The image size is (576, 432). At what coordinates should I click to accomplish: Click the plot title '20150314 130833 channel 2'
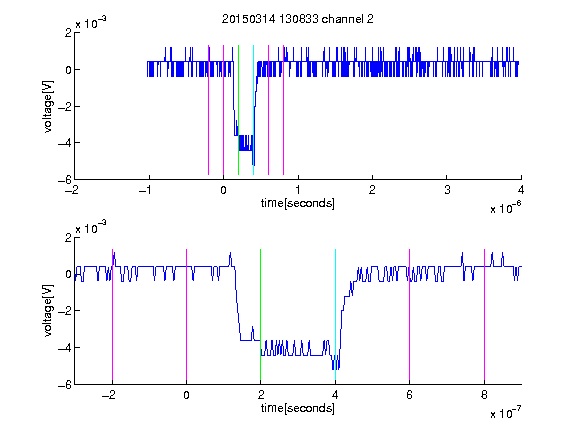pos(298,19)
